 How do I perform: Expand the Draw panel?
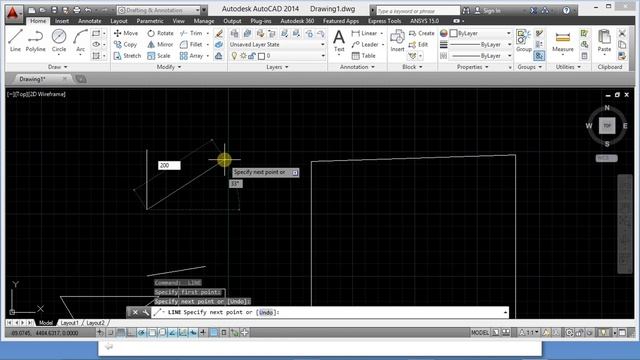58,67
